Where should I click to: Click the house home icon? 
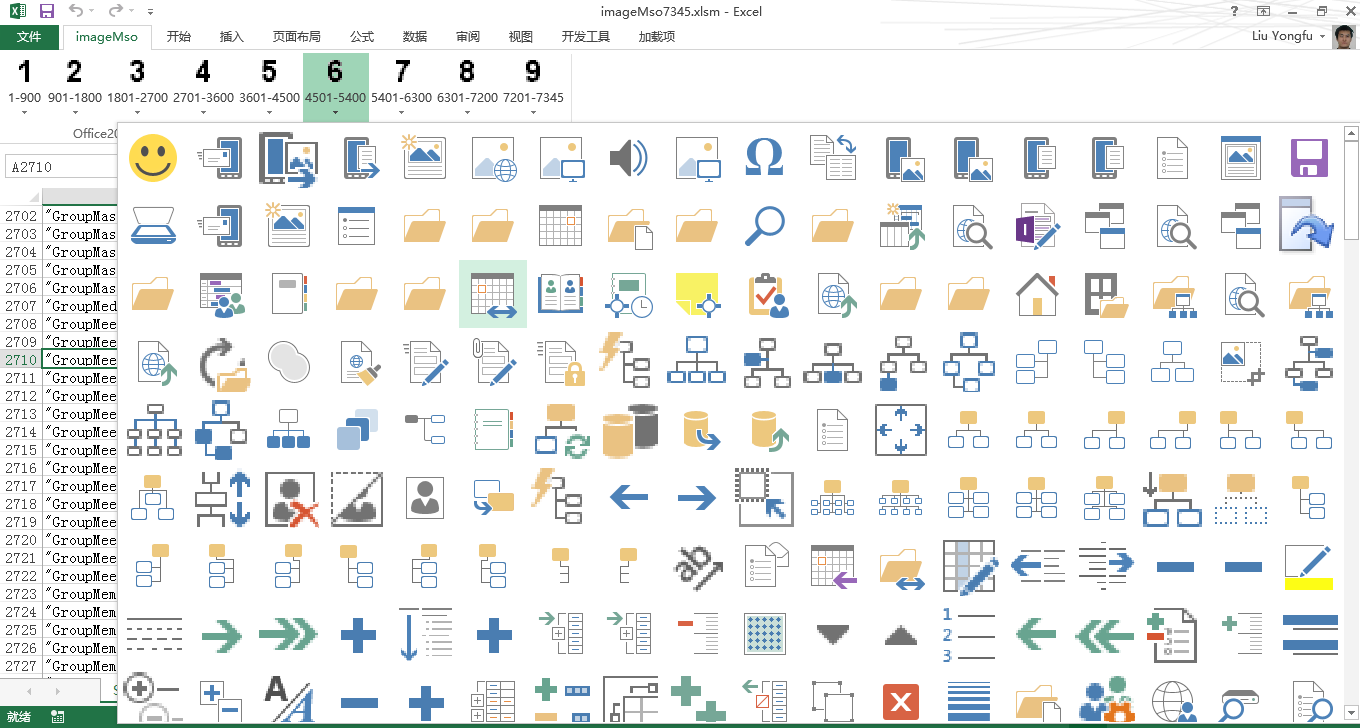pyautogui.click(x=1037, y=294)
